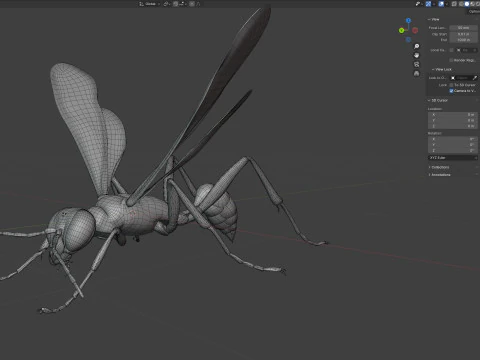Open the gizmo options dropdown arrow
The image size is (480, 360).
pos(434,4)
